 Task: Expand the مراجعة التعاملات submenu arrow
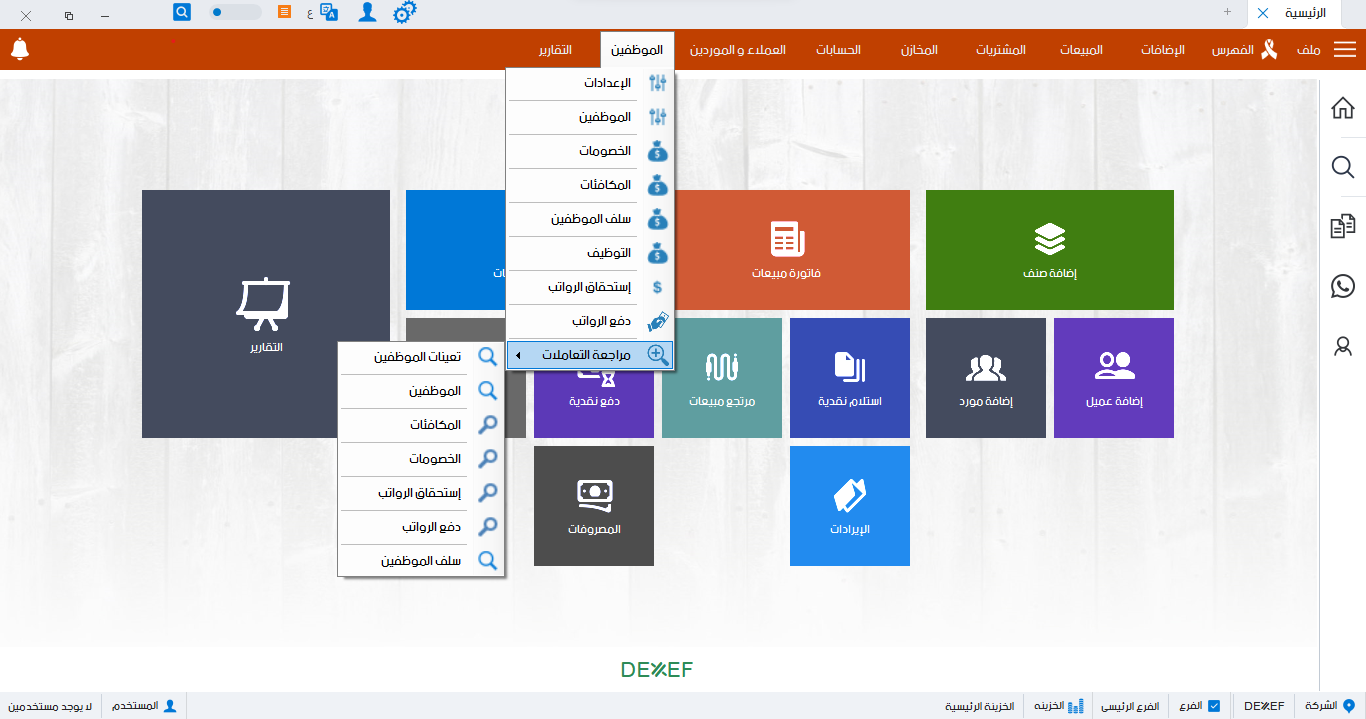tap(518, 355)
